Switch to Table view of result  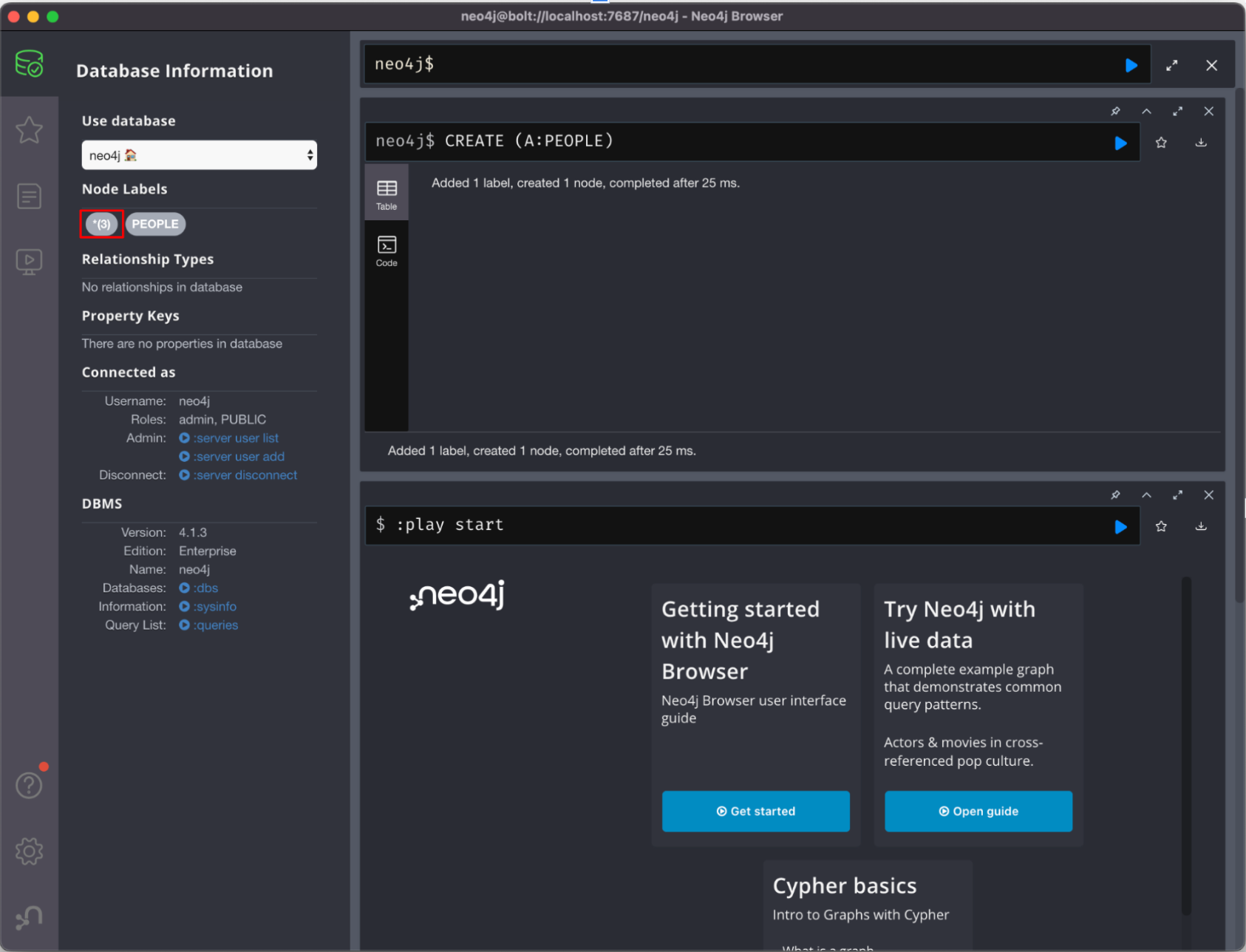387,194
